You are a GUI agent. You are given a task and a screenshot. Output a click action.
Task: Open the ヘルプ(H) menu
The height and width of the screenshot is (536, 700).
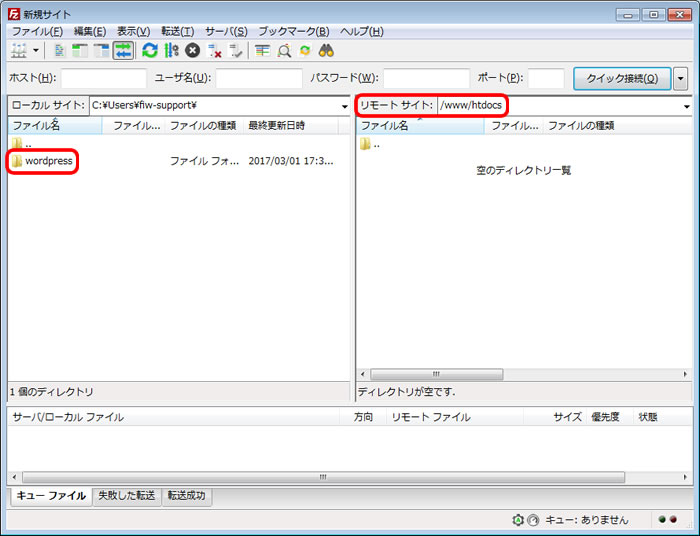tap(362, 32)
